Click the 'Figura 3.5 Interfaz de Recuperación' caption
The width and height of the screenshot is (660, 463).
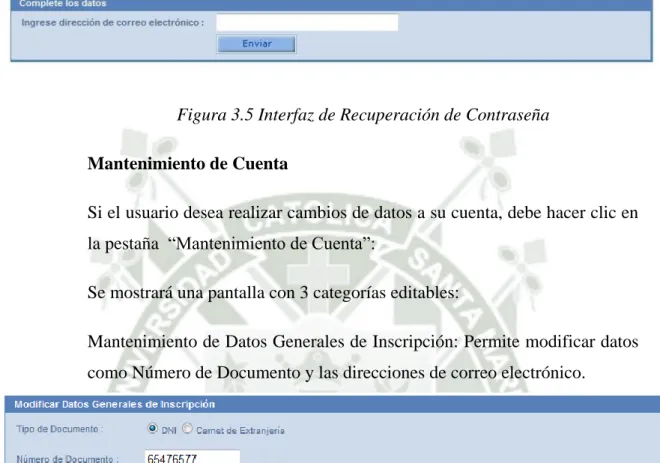coord(363,114)
